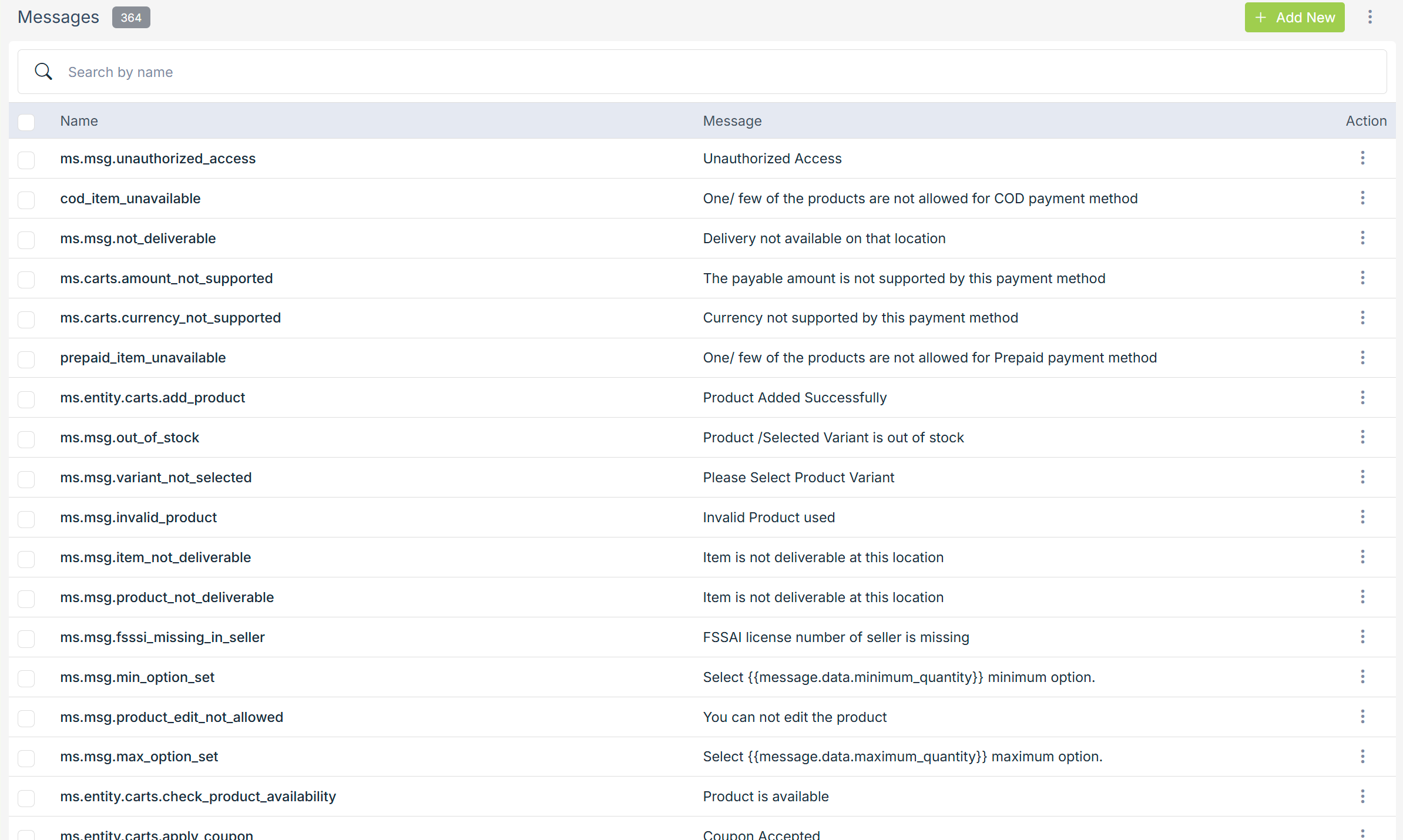Select checkbox for ms.msg.variant_not_selected

tap(26, 479)
